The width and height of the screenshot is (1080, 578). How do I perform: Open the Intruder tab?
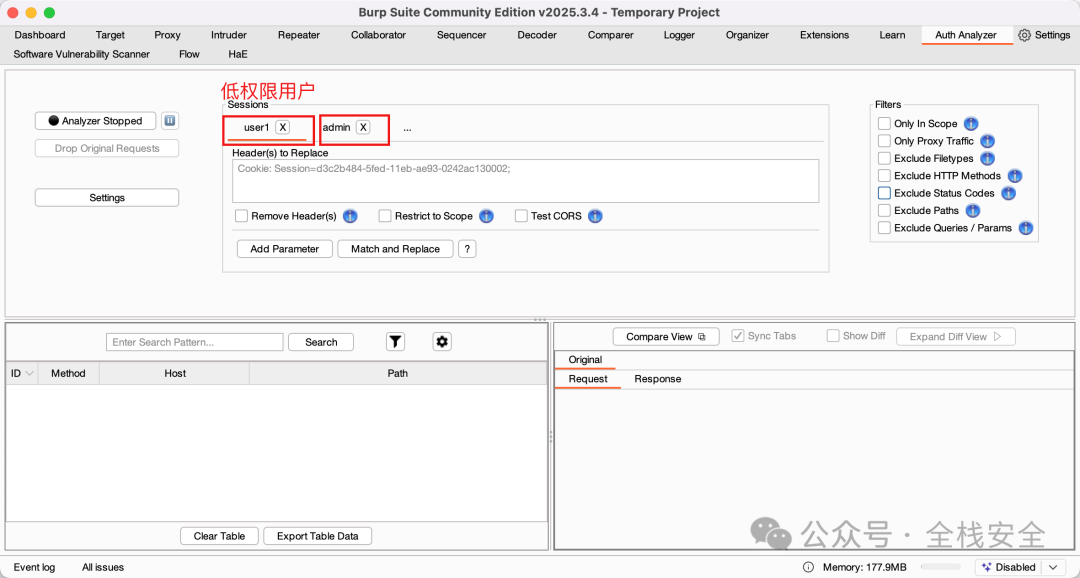pos(229,35)
